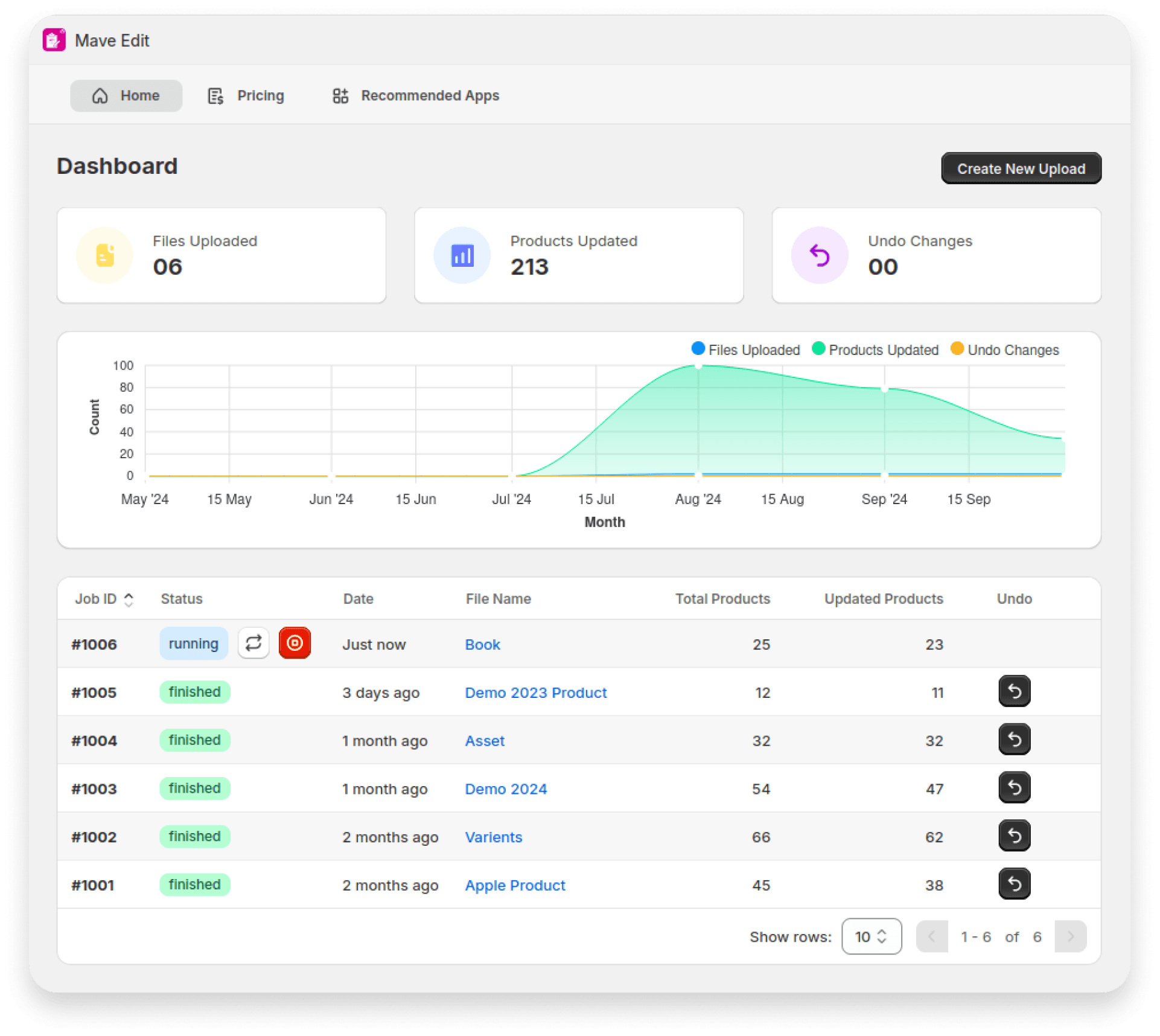The height and width of the screenshot is (1036, 1160).
Task: Undo changes for job #1002
Action: (1014, 836)
